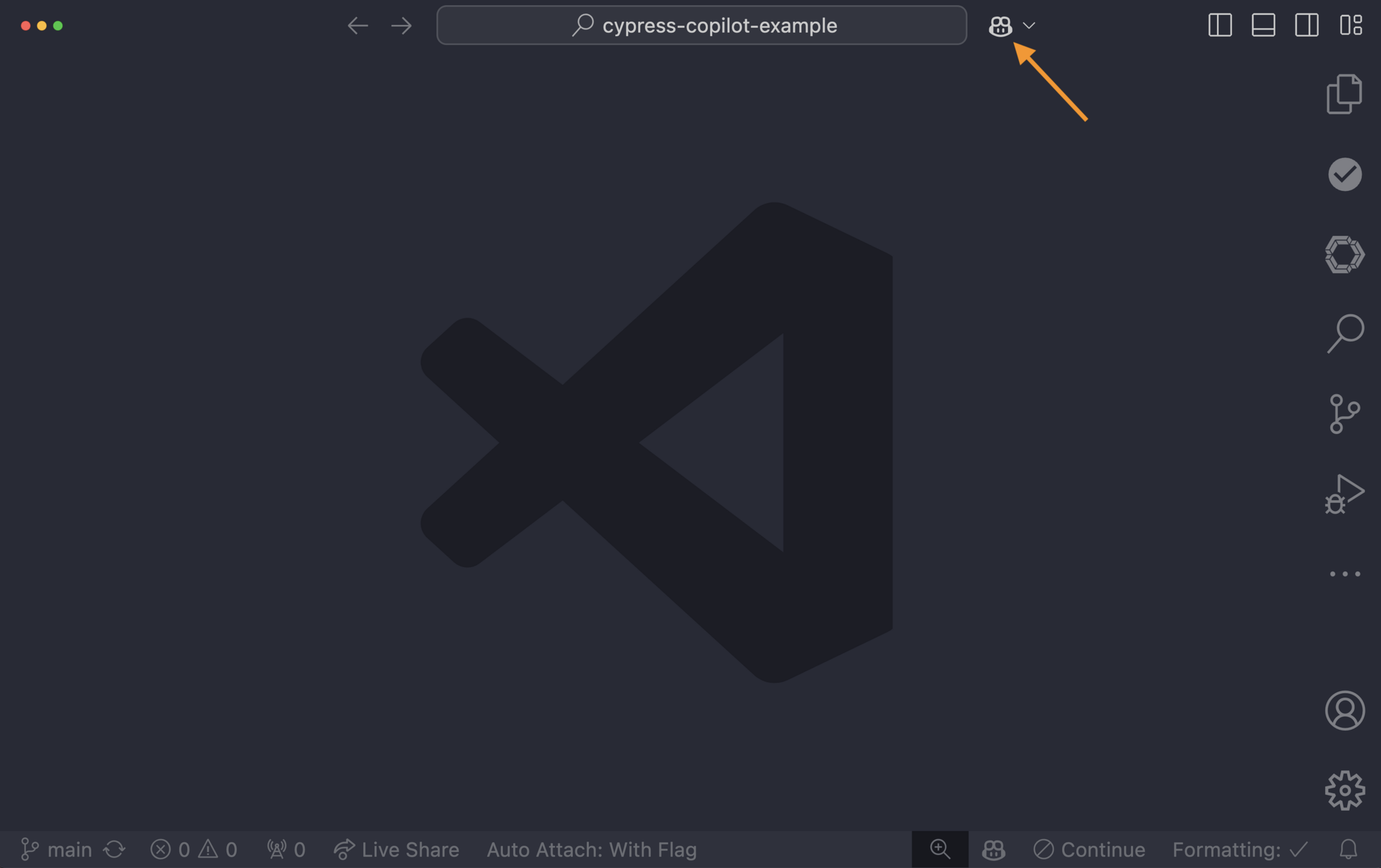
Task: Open the Source Control view
Action: [x=1344, y=413]
